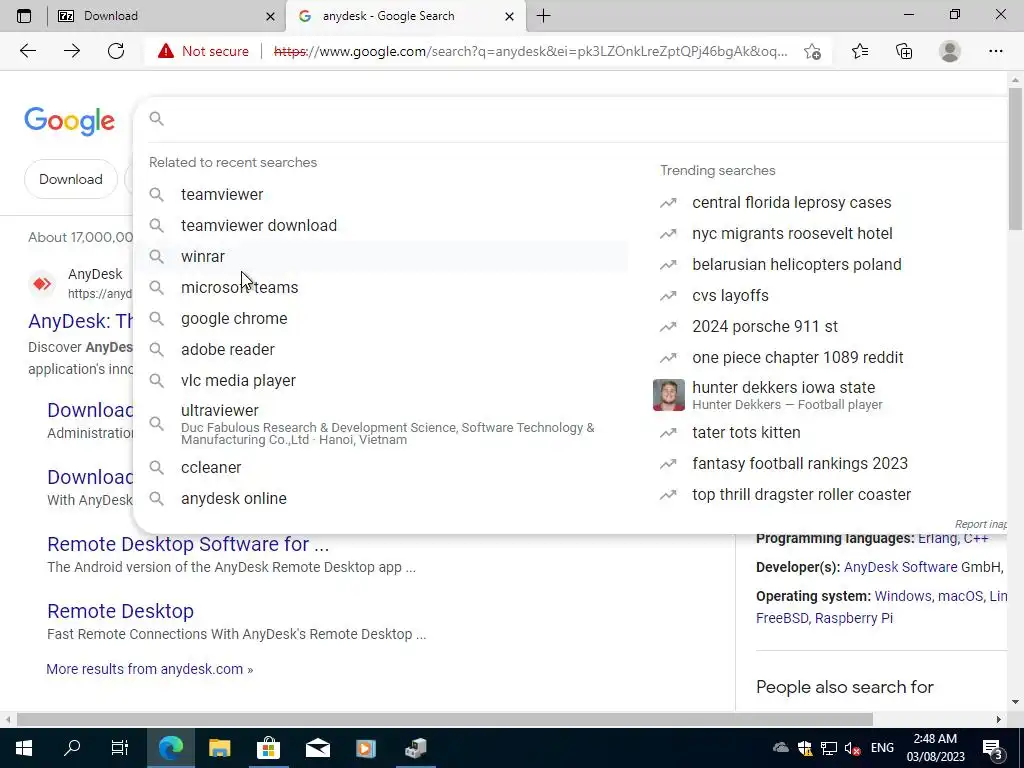Screen dimensions: 1024x768
Task: Close the Download tab
Action: [x=270, y=16]
